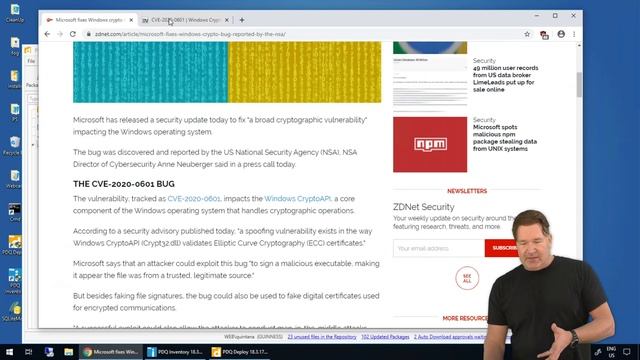Open the npm logo thumbnail
Image resolution: width=640 pixels, height=360 pixels.
(x=430, y=144)
